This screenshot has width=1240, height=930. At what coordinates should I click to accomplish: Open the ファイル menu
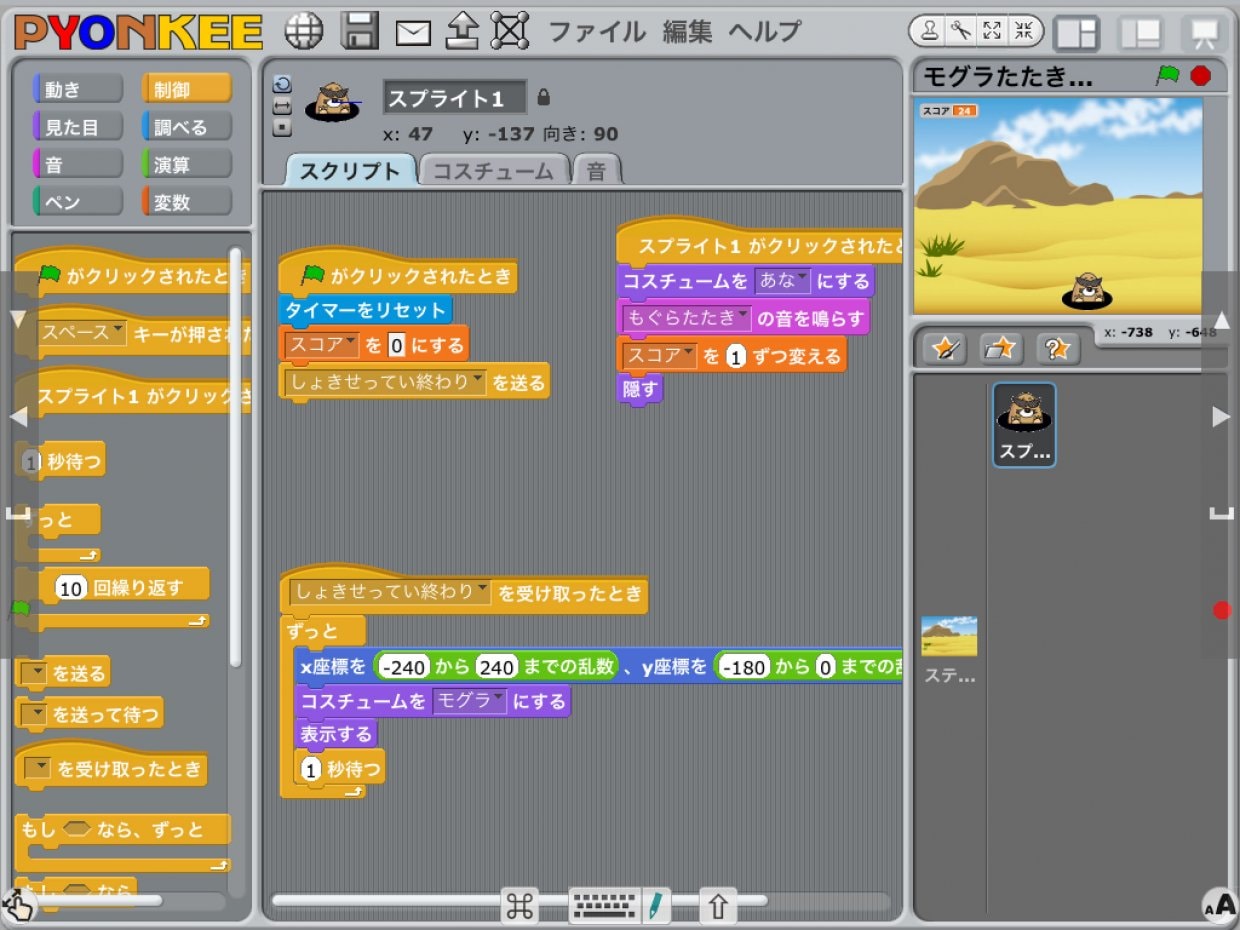point(597,32)
